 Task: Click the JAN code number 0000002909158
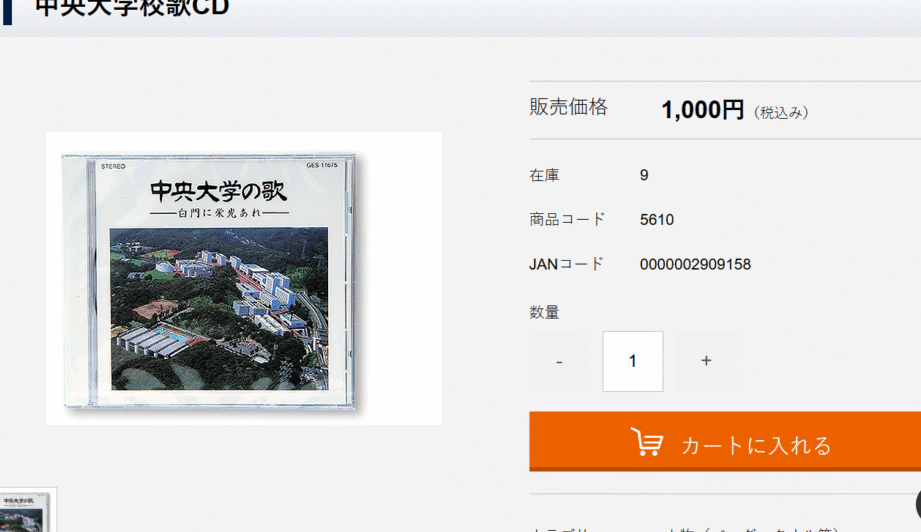pyautogui.click(x=695, y=264)
